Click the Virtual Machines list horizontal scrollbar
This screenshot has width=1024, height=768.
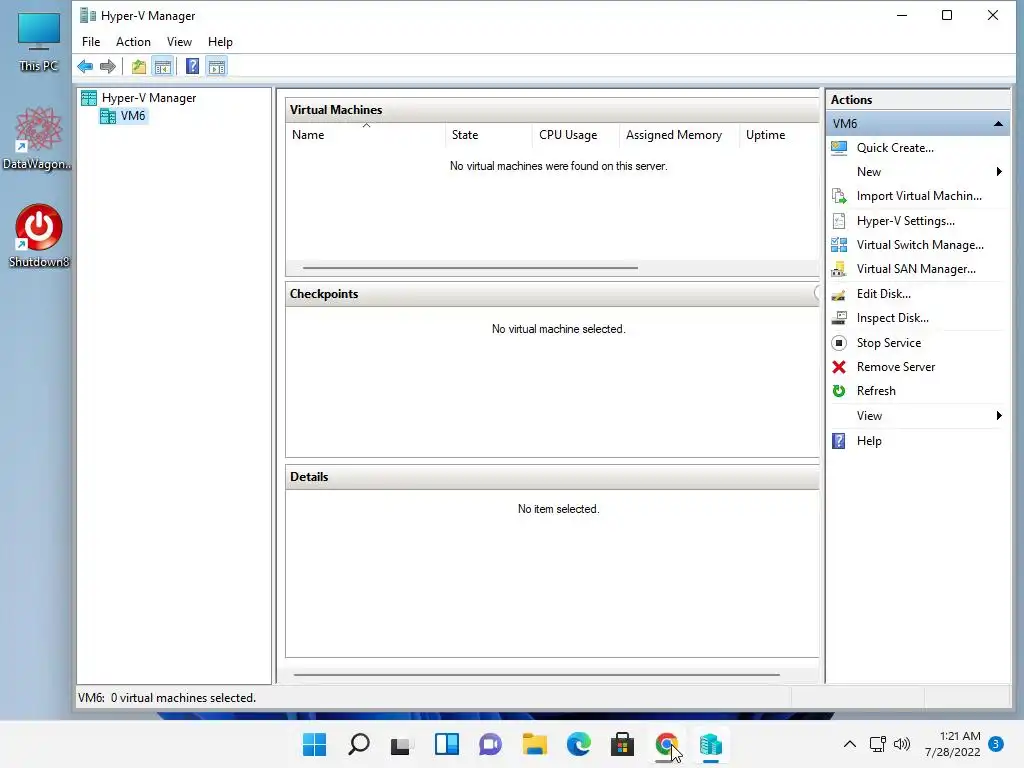point(470,268)
